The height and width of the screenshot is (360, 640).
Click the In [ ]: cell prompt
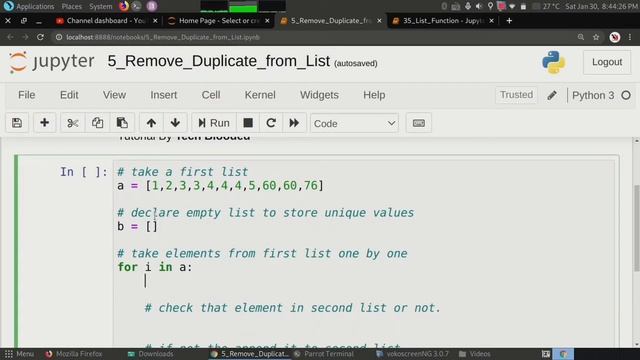pos(84,172)
